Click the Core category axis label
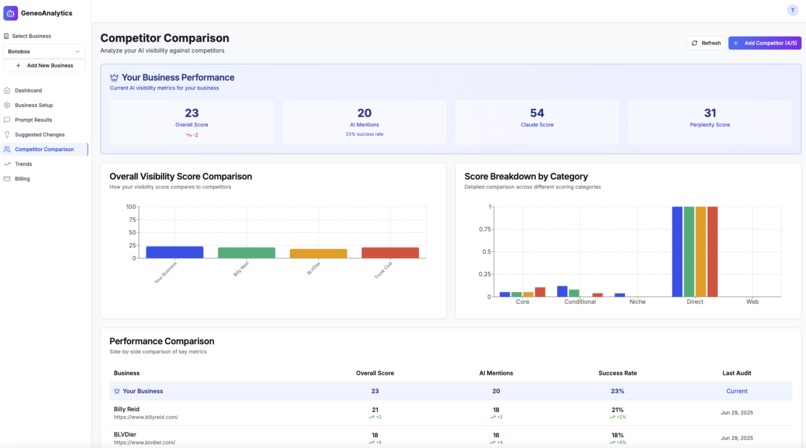Screen dimensions: 806x448 pos(522,302)
